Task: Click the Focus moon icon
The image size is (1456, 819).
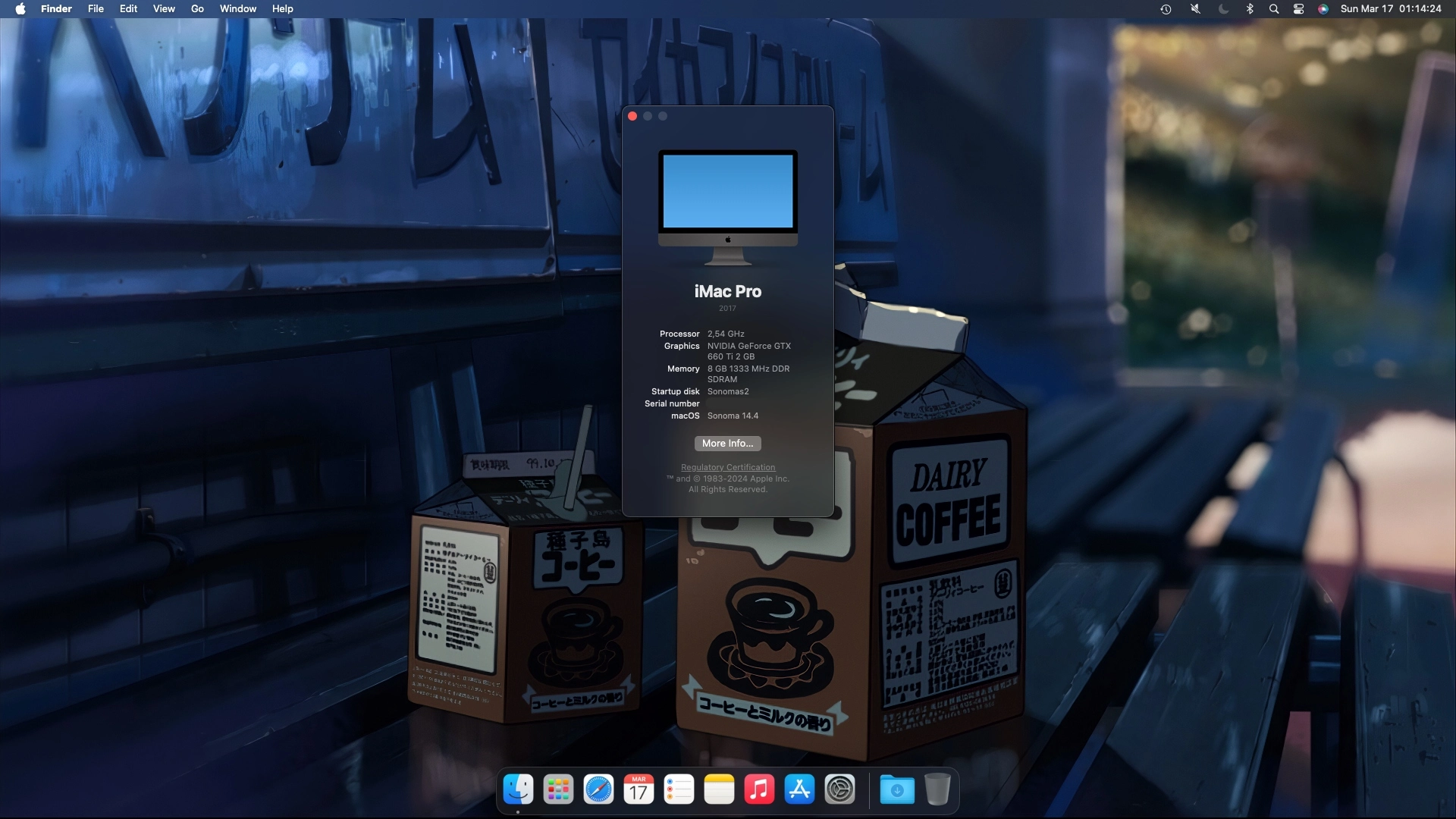Action: (x=1223, y=9)
